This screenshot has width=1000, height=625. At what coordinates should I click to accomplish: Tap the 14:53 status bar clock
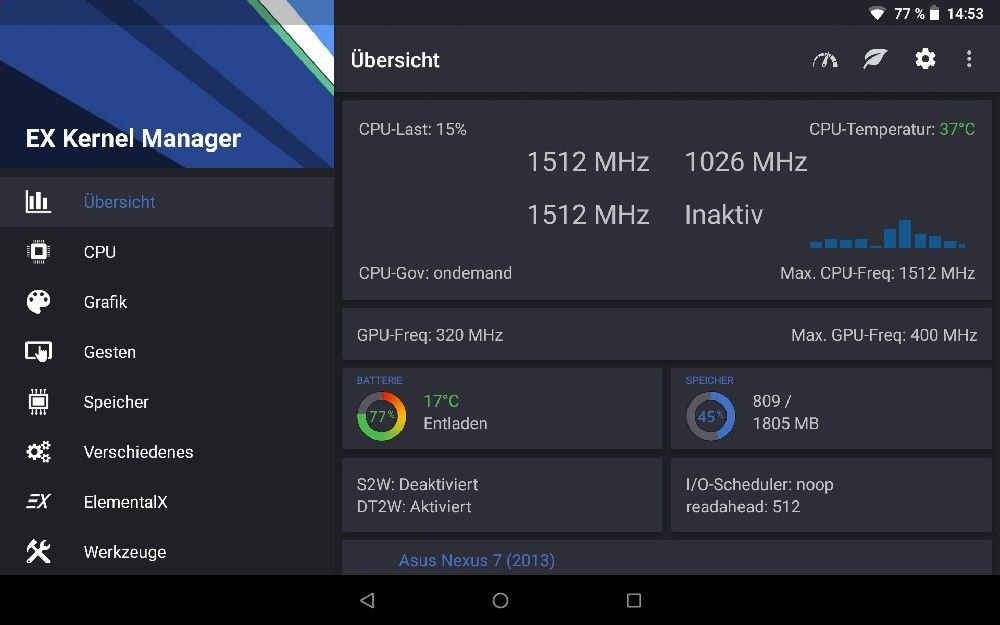tap(965, 13)
